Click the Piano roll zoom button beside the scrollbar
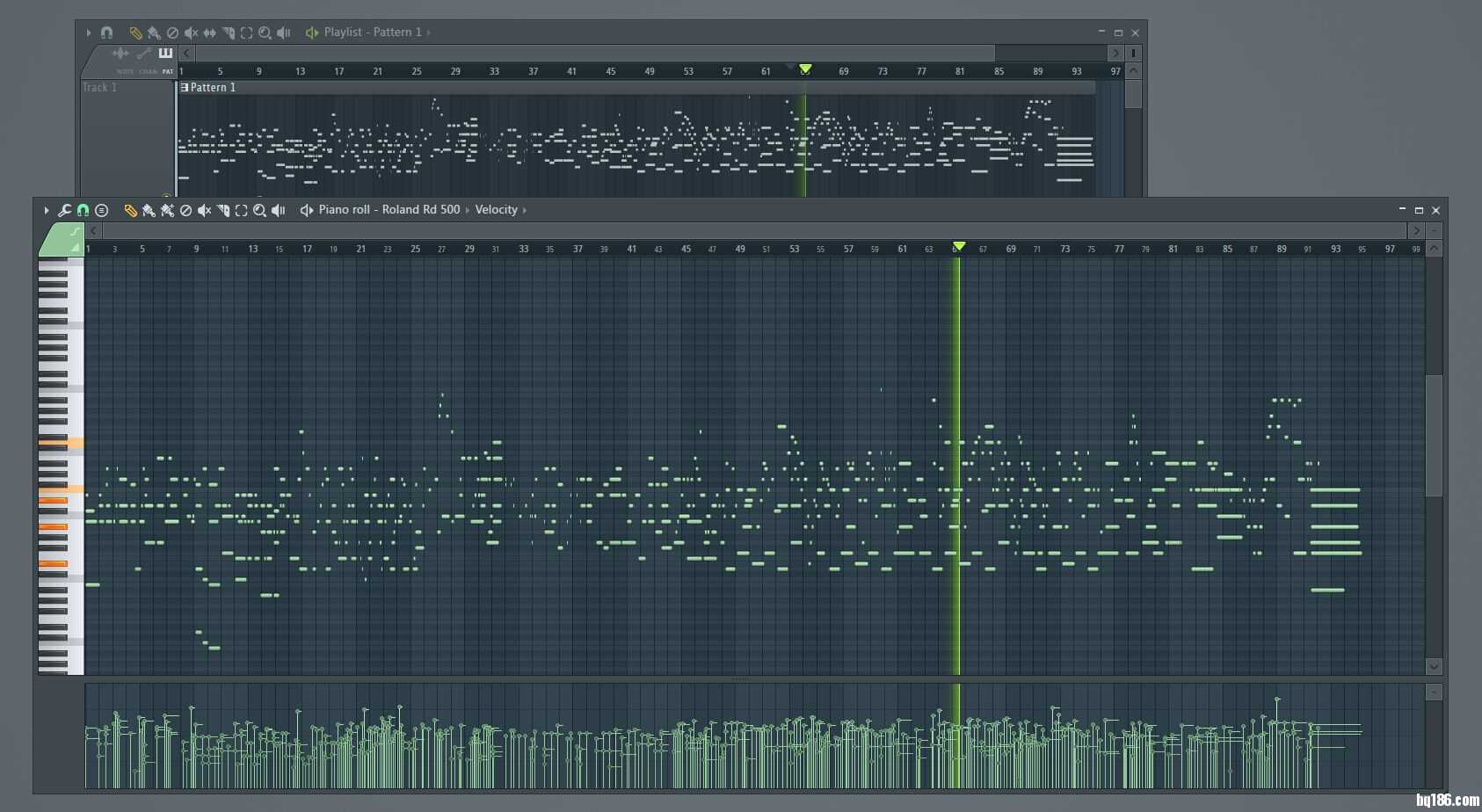 (1434, 230)
